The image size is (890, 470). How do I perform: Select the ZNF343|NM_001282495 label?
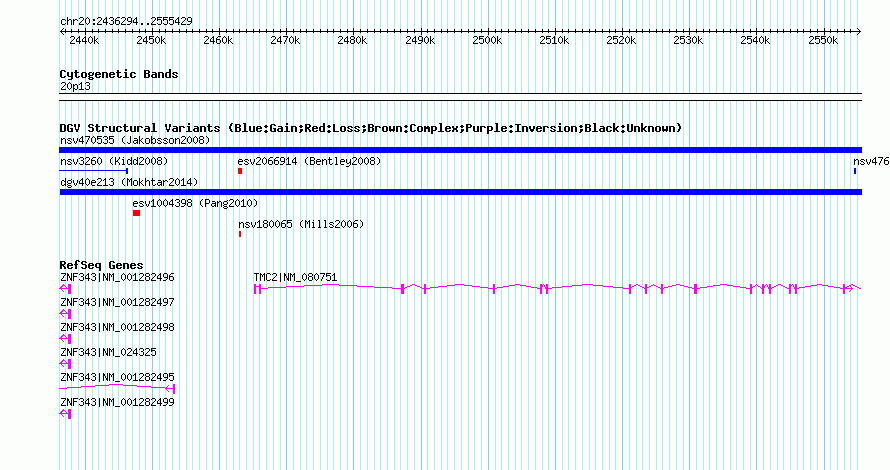tap(117, 377)
